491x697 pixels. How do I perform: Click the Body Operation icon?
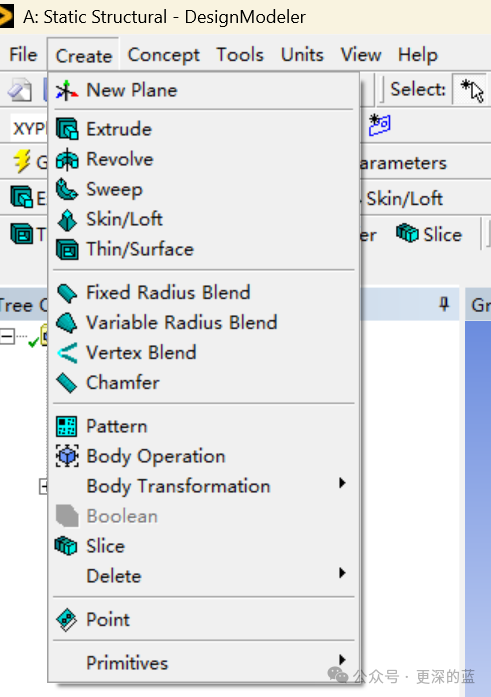click(67, 456)
